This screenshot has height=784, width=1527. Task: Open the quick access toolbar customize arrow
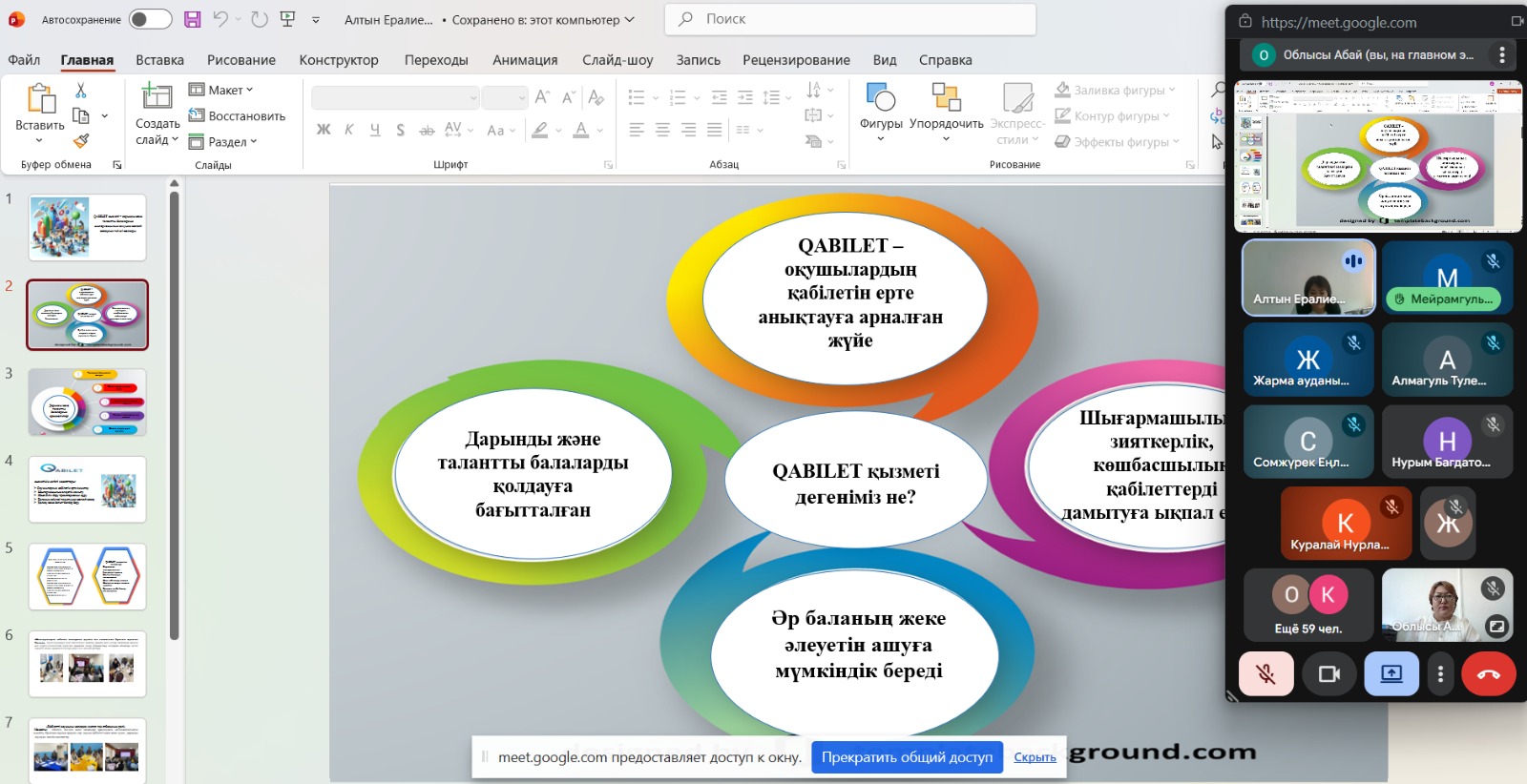click(x=316, y=20)
